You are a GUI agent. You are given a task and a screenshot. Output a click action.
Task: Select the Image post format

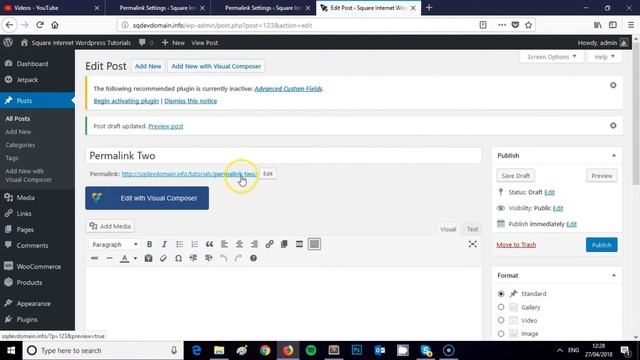click(x=501, y=333)
